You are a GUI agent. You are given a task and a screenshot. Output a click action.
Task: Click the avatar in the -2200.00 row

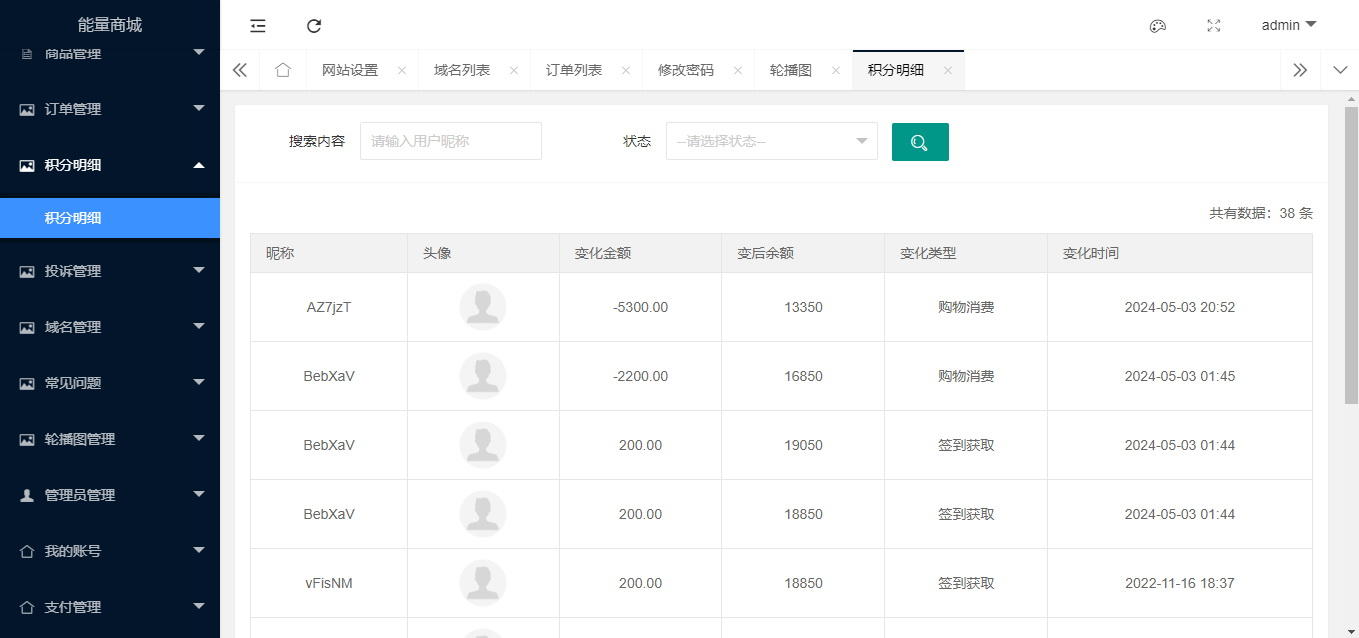[483, 376]
